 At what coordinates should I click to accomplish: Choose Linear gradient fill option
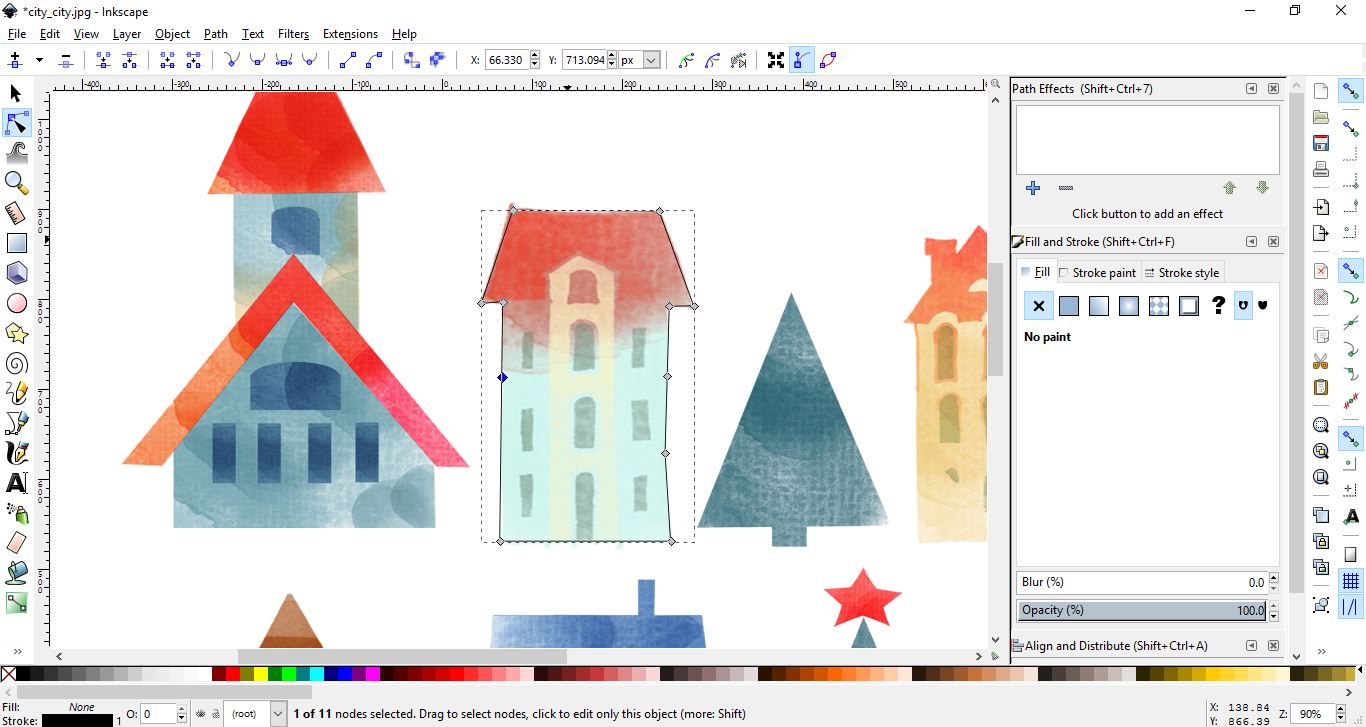1099,306
